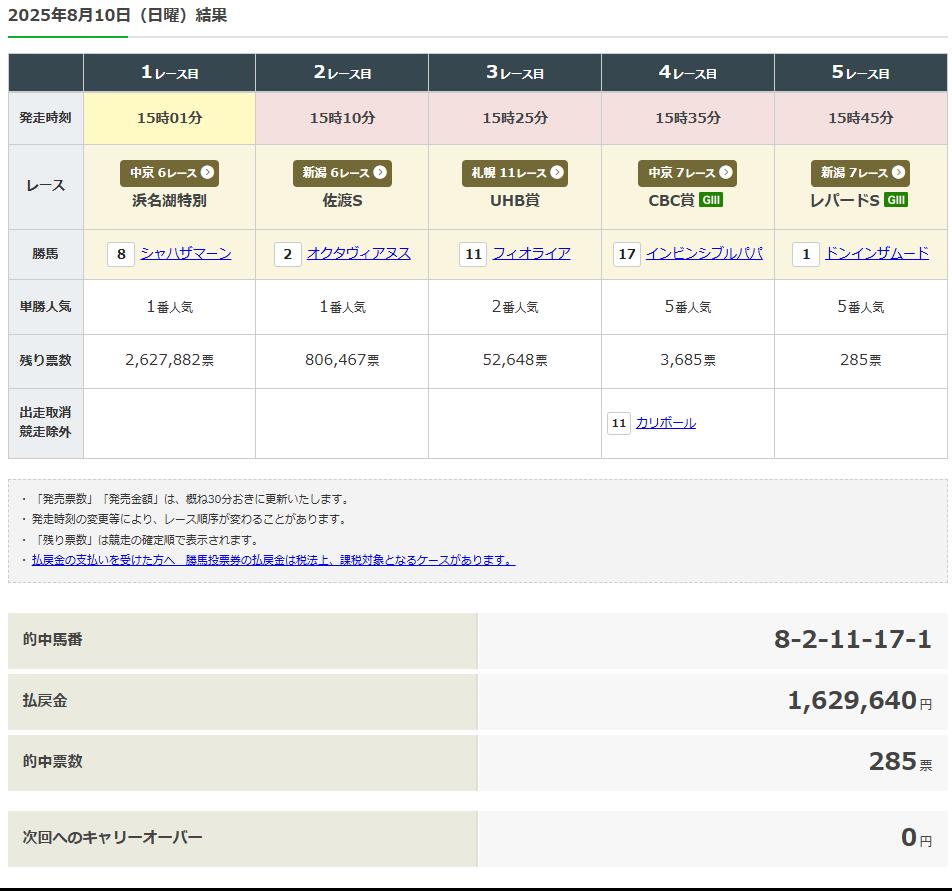Viewport: 952px width, 891px height.
Task: Click remaining votes 52,648票
Action: pyautogui.click(x=515, y=360)
